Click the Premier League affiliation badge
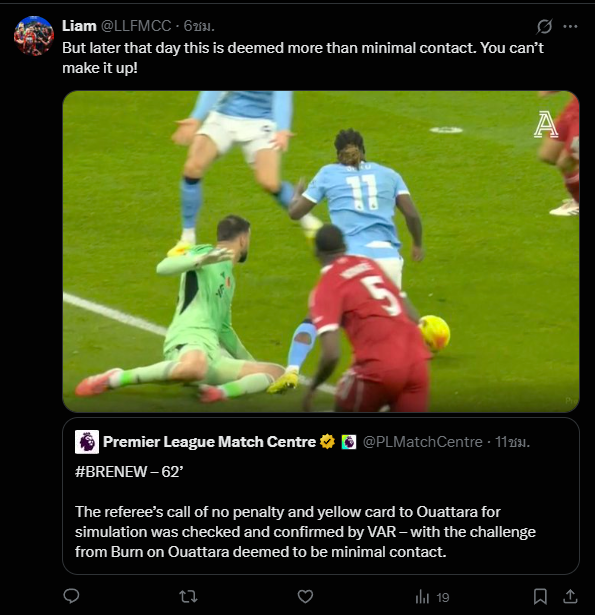This screenshot has width=595, height=615. [x=349, y=442]
